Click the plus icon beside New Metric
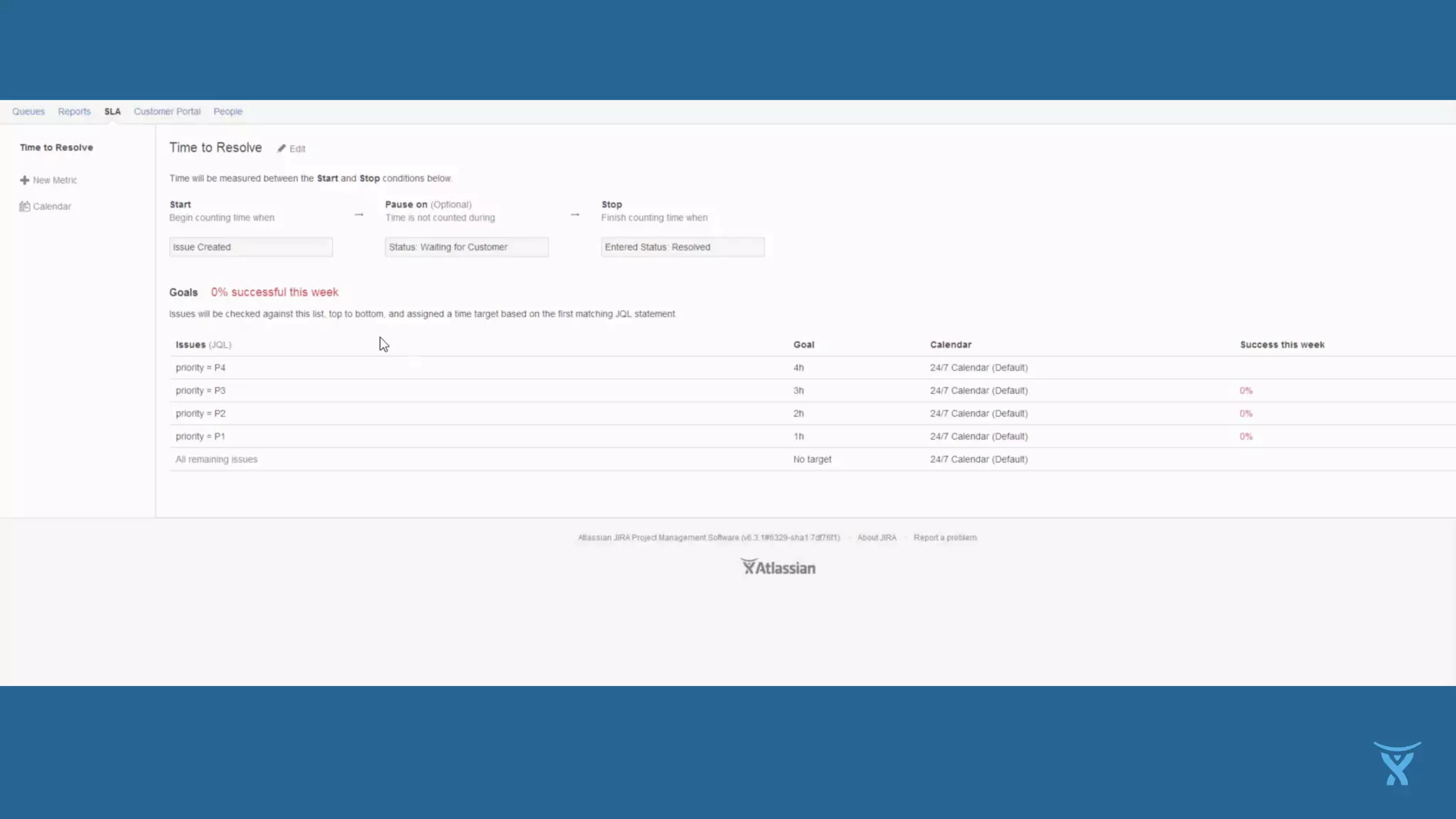This screenshot has height=819, width=1456. click(24, 181)
